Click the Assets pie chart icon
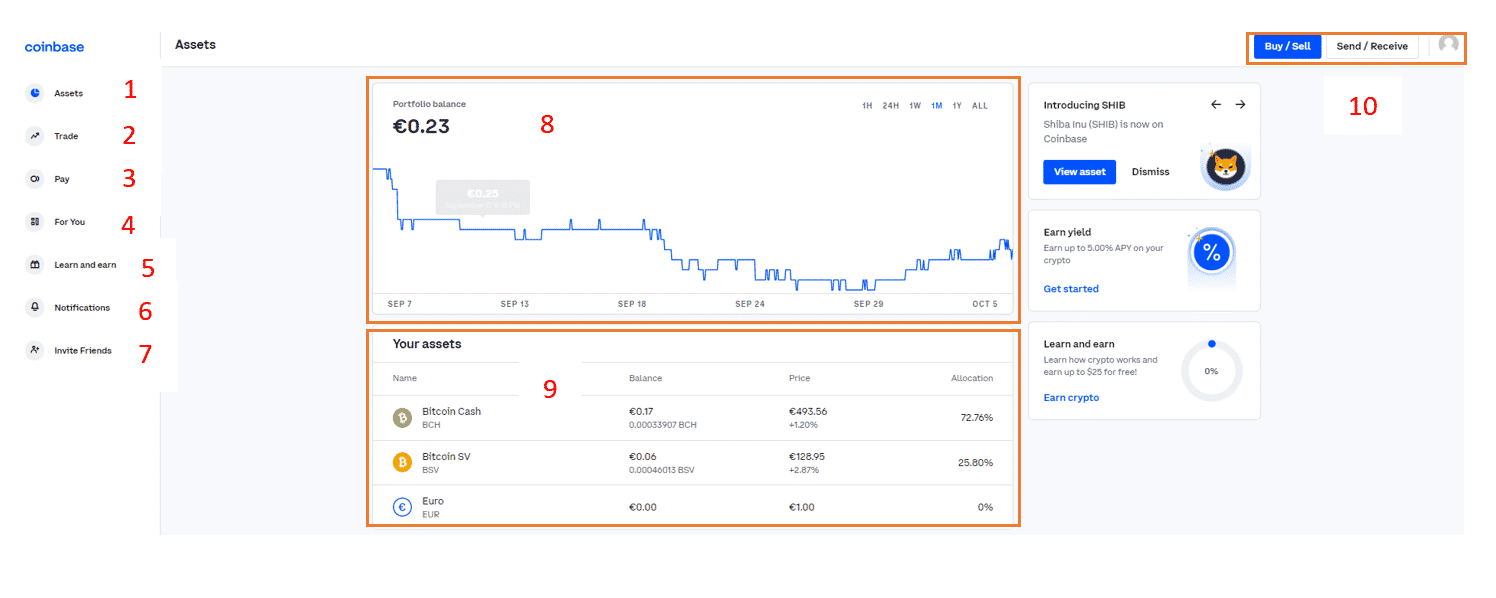 tap(35, 93)
